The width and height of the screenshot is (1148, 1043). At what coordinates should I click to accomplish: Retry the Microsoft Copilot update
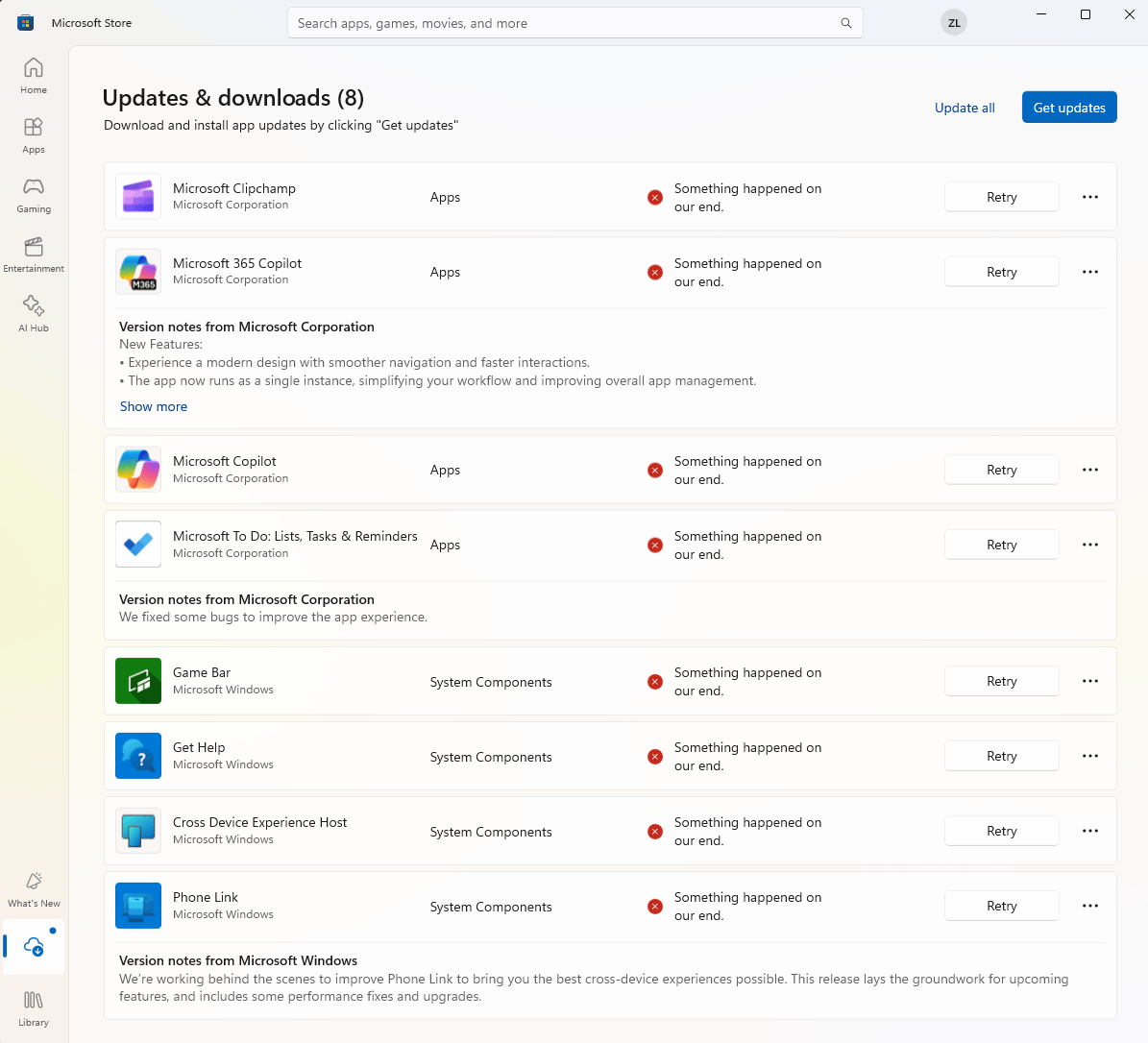(x=1002, y=470)
